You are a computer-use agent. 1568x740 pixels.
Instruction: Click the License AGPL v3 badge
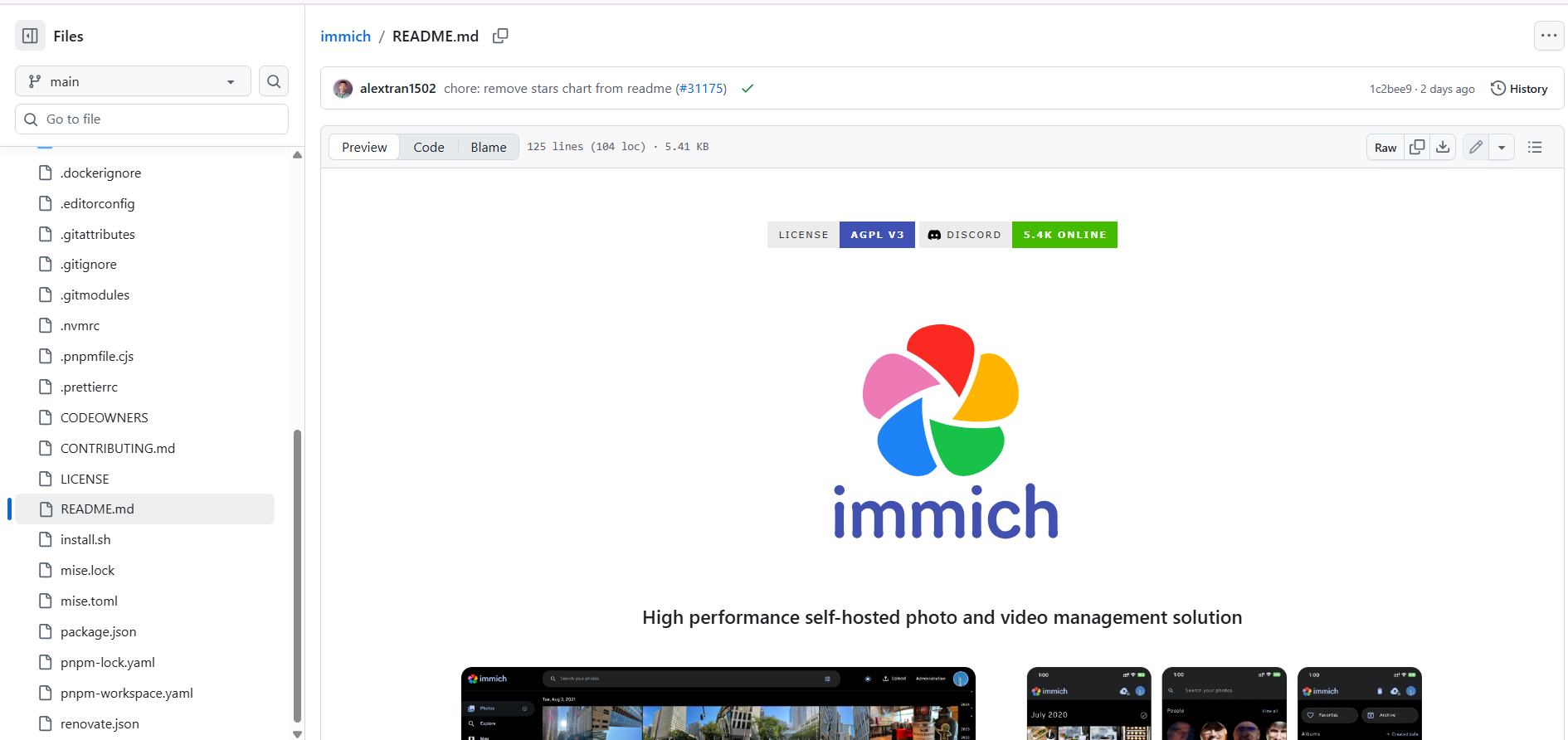tap(841, 235)
